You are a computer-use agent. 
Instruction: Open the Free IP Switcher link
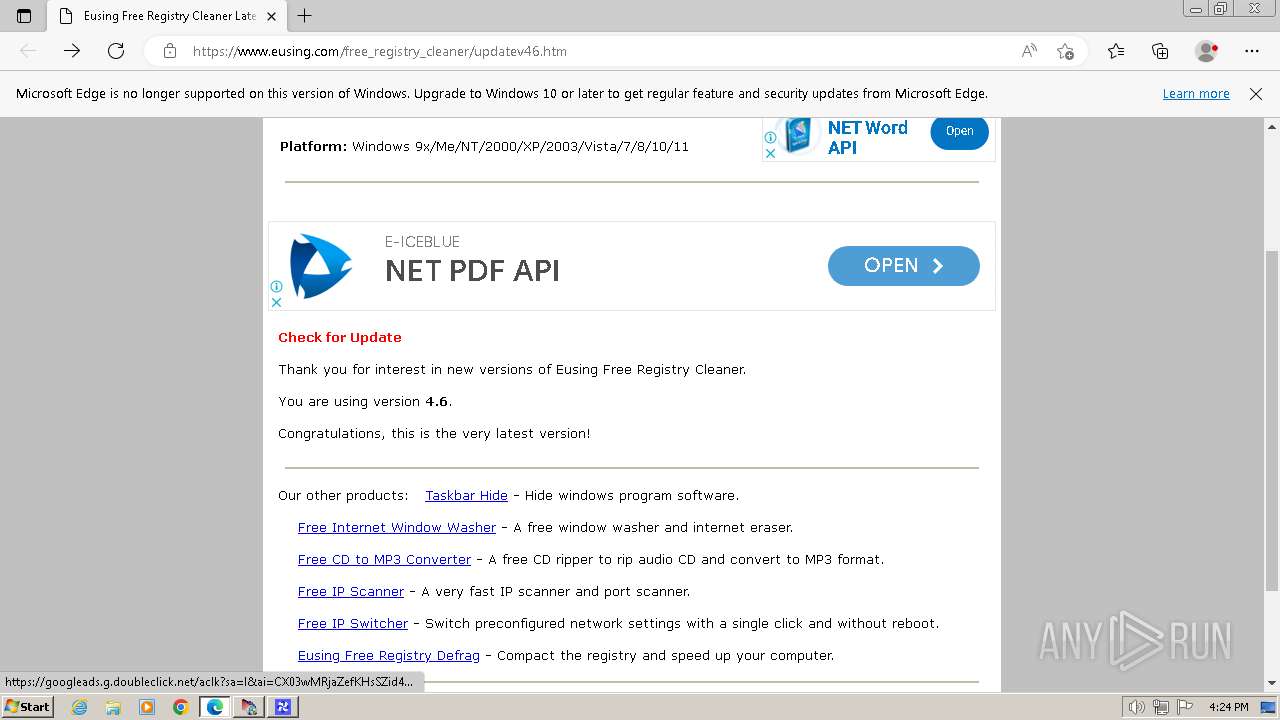(353, 623)
